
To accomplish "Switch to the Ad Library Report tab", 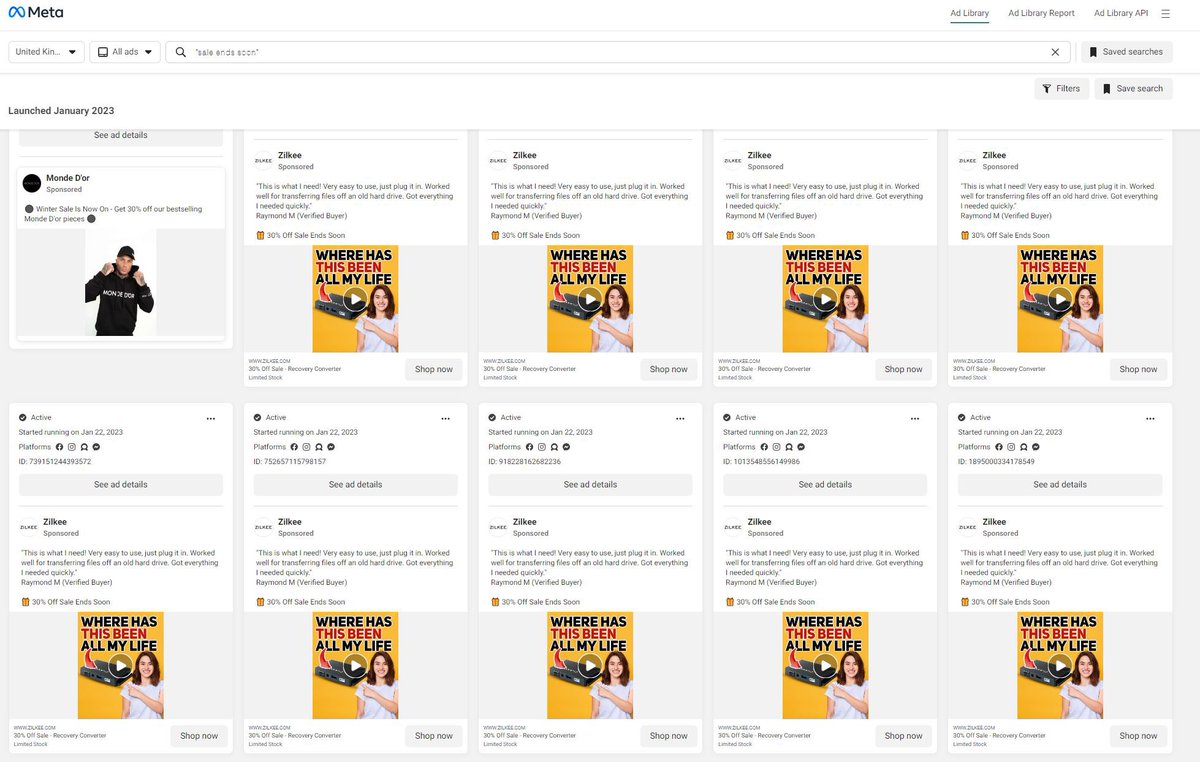I will pyautogui.click(x=1041, y=13).
